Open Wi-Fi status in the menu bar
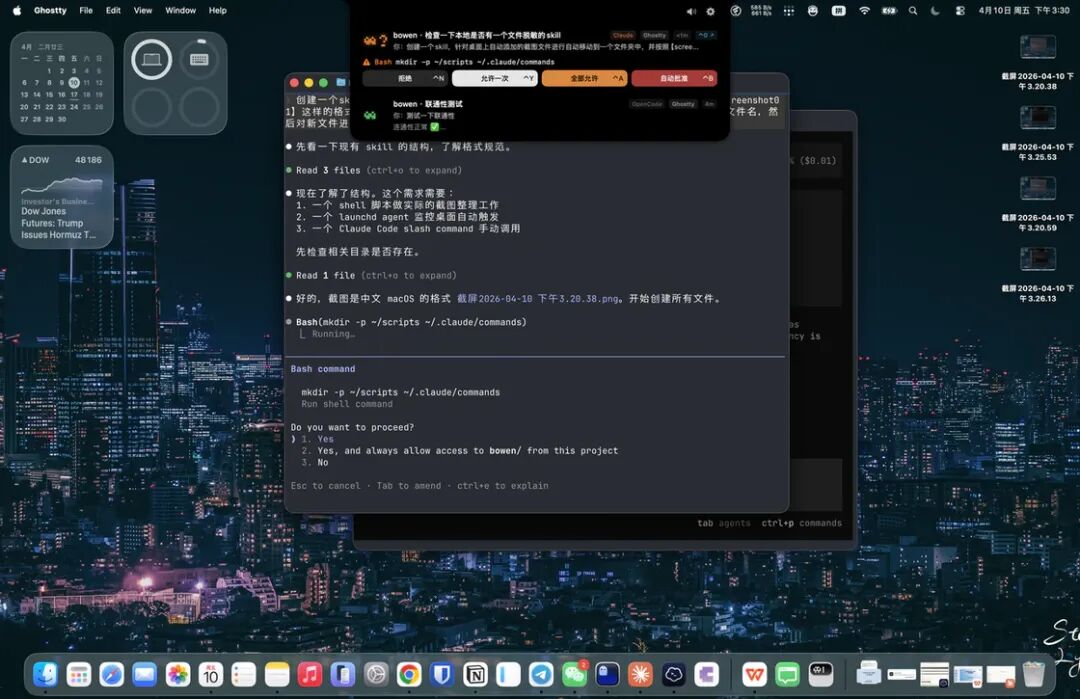Viewport: 1080px width, 699px height. coord(864,10)
